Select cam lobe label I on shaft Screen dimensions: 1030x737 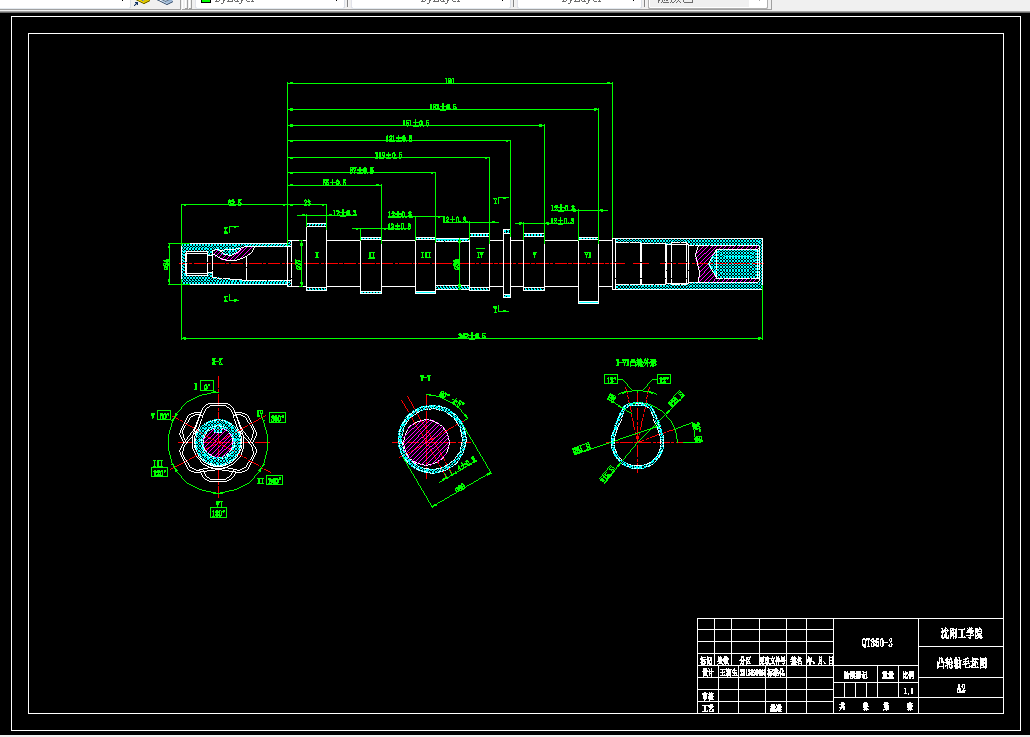point(317,256)
